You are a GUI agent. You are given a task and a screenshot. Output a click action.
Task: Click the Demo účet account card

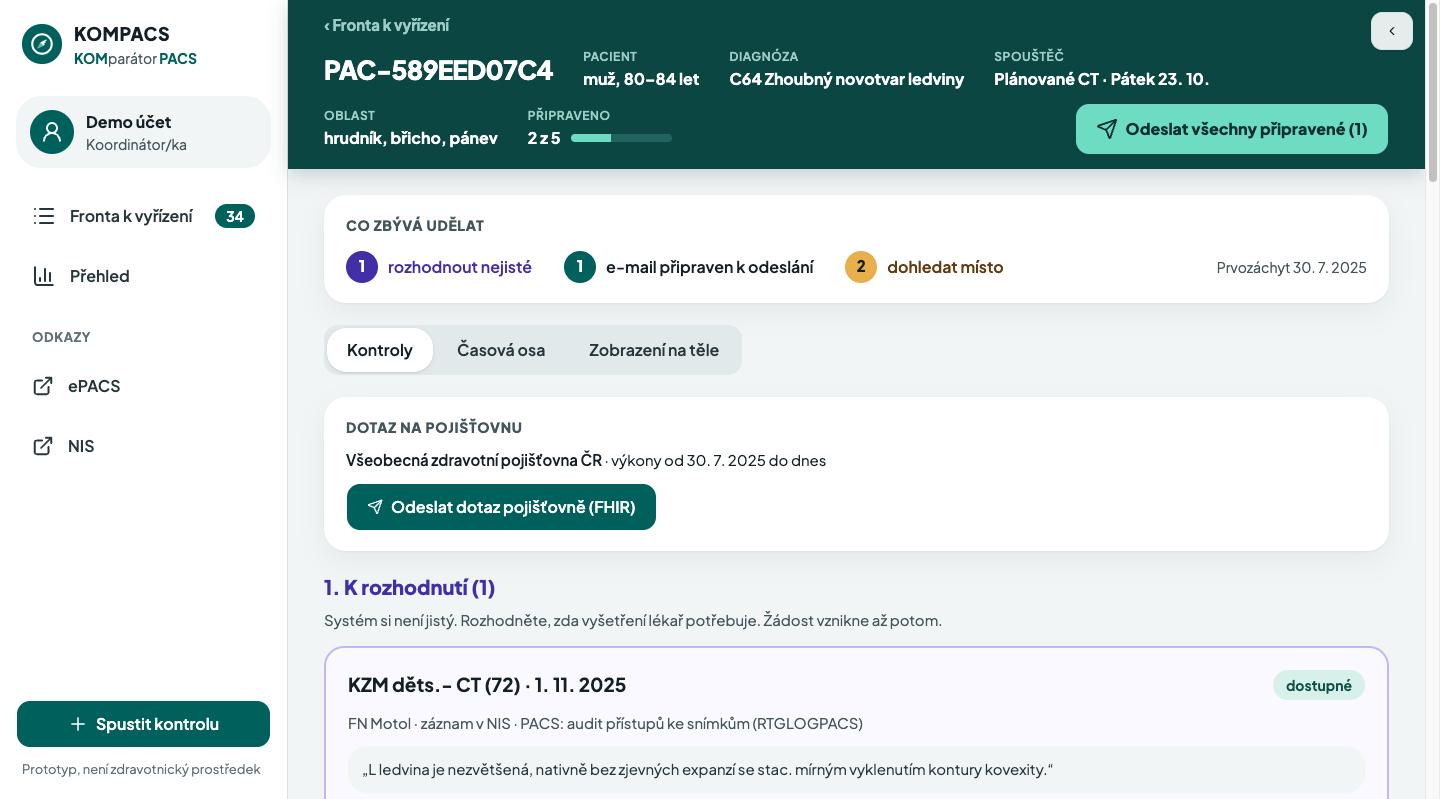144,132
